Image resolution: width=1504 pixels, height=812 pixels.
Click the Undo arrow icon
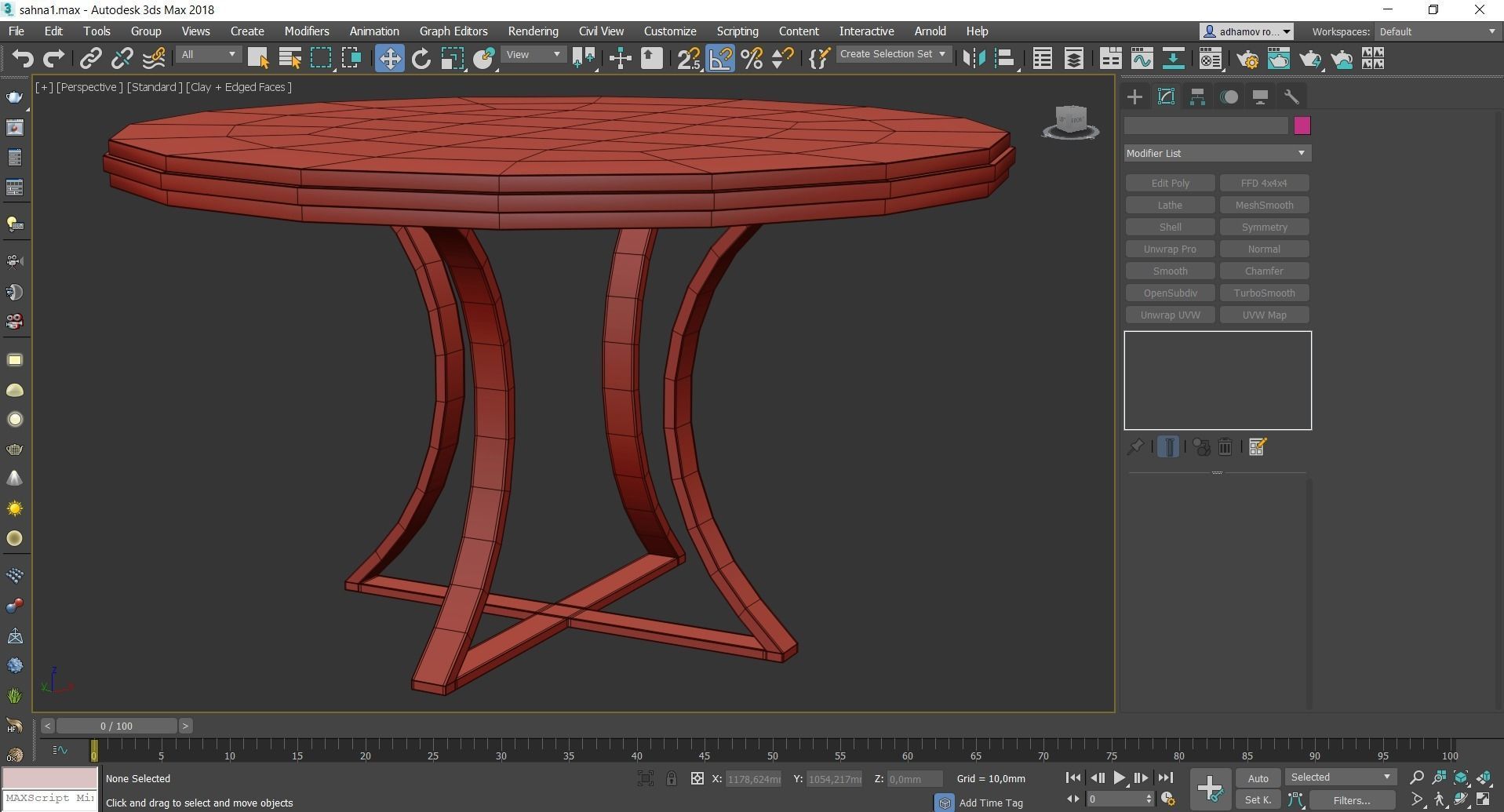coord(23,59)
